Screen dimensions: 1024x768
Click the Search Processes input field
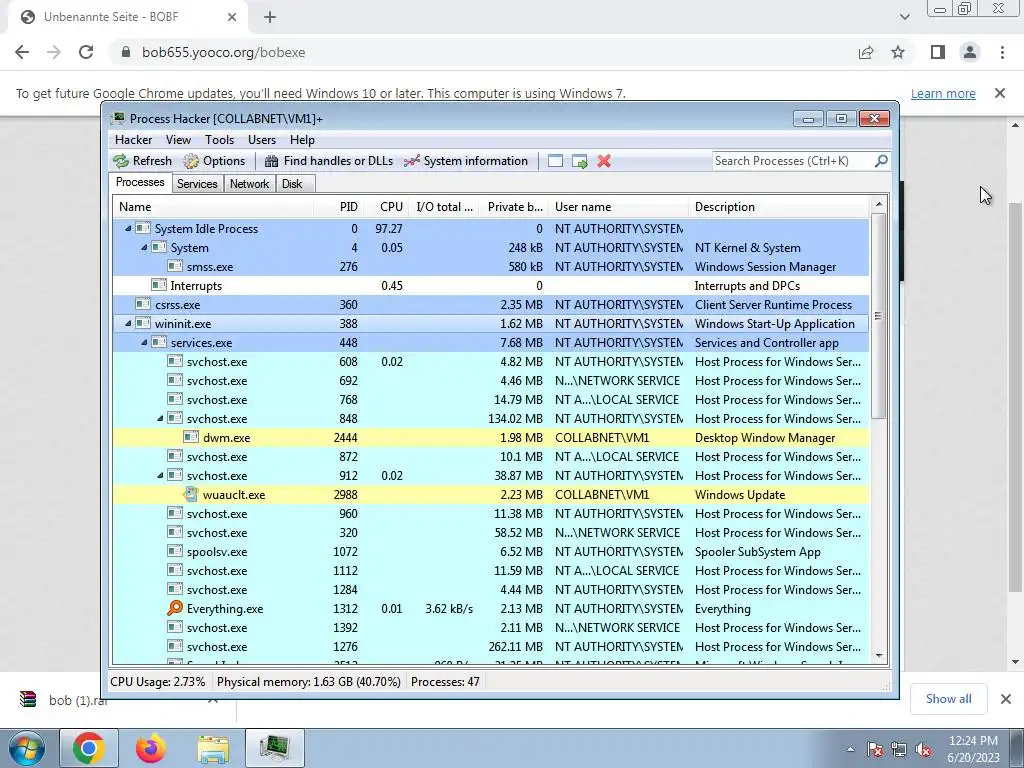pyautogui.click(x=793, y=161)
